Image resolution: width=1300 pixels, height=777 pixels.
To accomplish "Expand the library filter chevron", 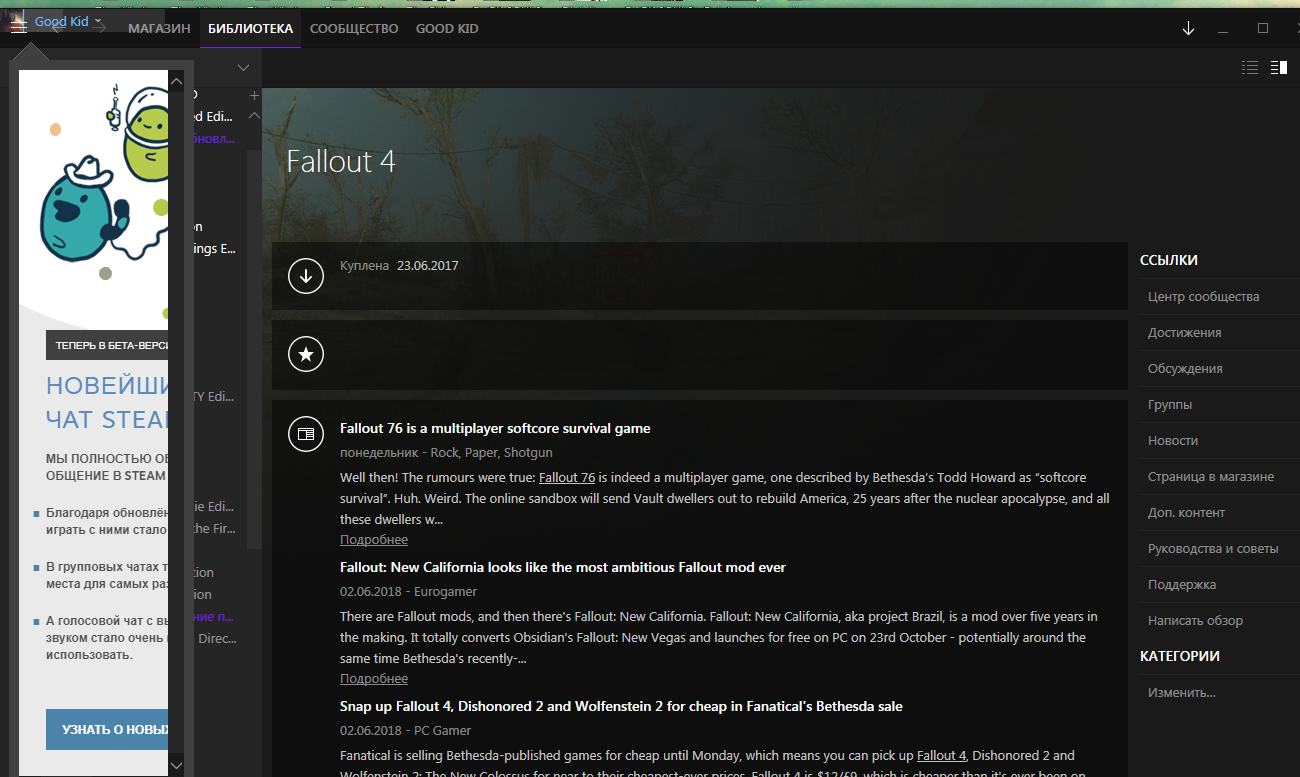I will pyautogui.click(x=243, y=68).
